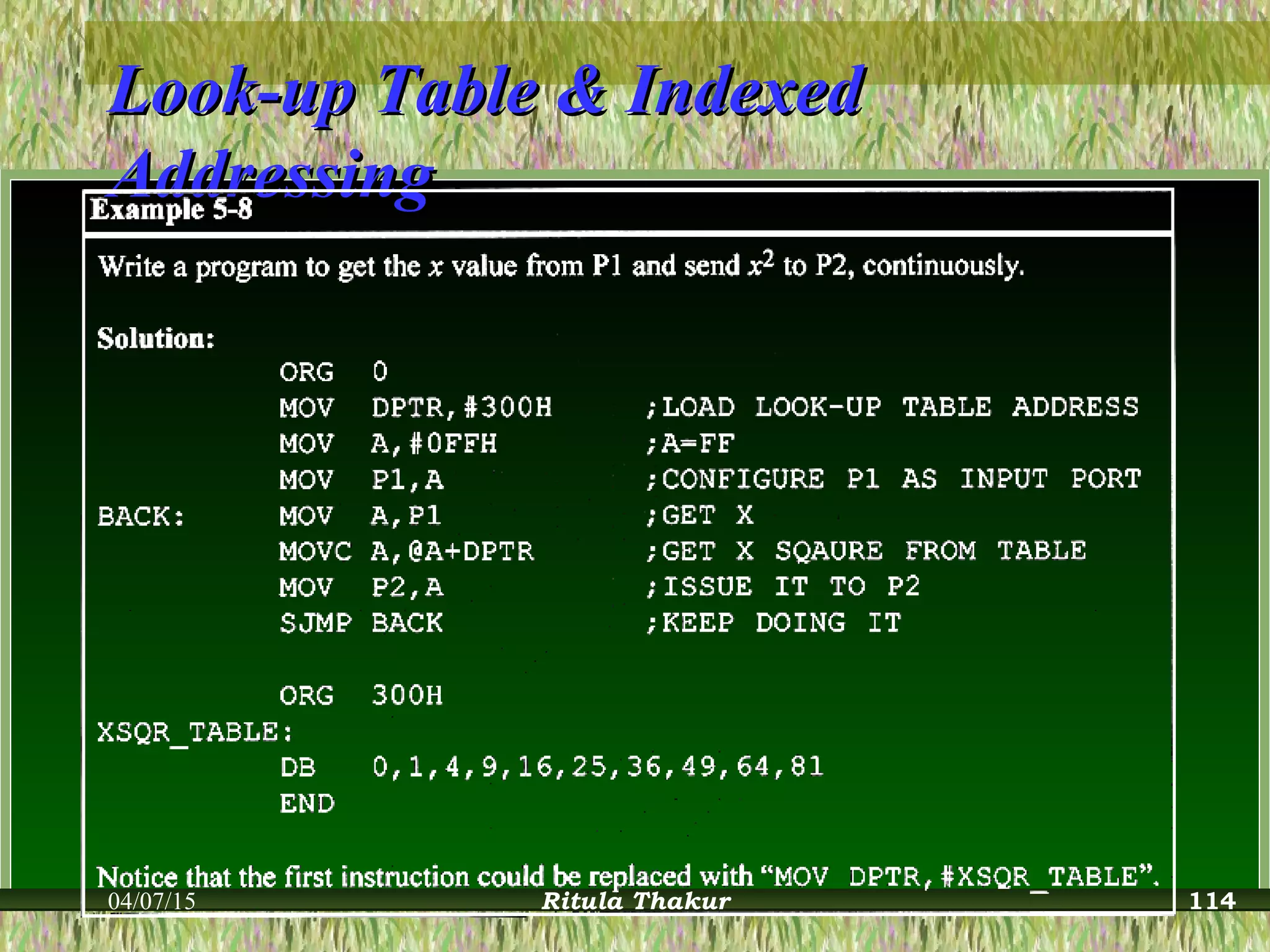The width and height of the screenshot is (1270, 952).
Task: Click the slide title 'Look-up Table & Indexed'
Action: (x=487, y=92)
